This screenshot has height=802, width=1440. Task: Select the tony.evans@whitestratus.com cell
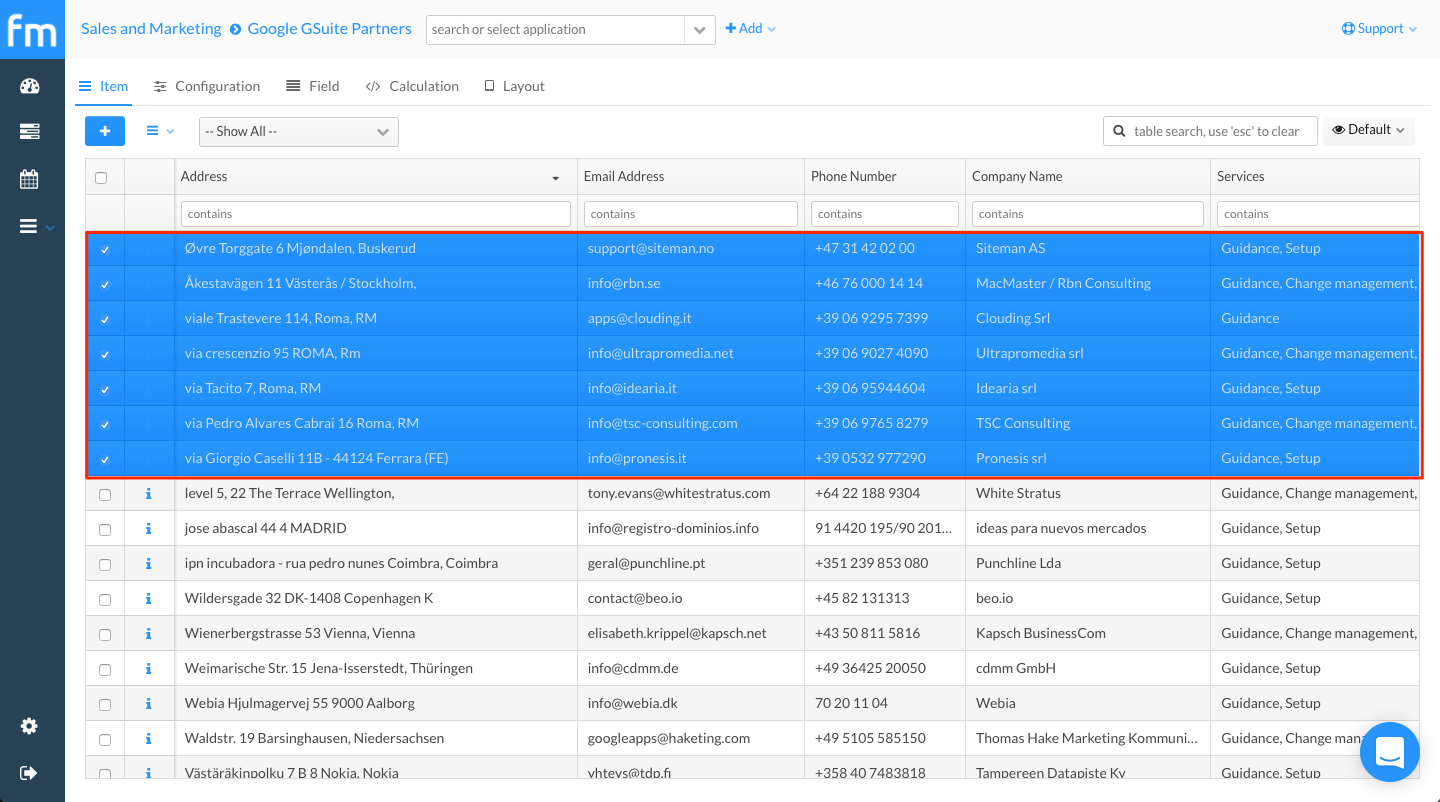click(691, 493)
